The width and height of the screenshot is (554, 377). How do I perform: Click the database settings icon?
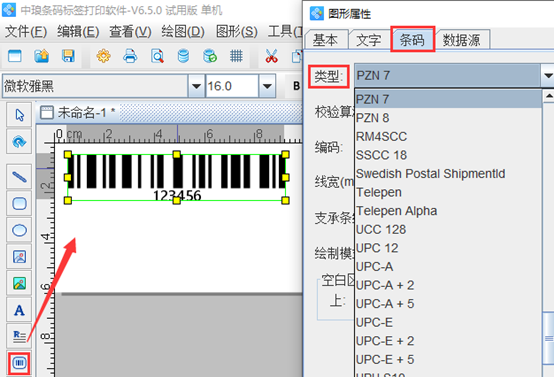coord(210,56)
